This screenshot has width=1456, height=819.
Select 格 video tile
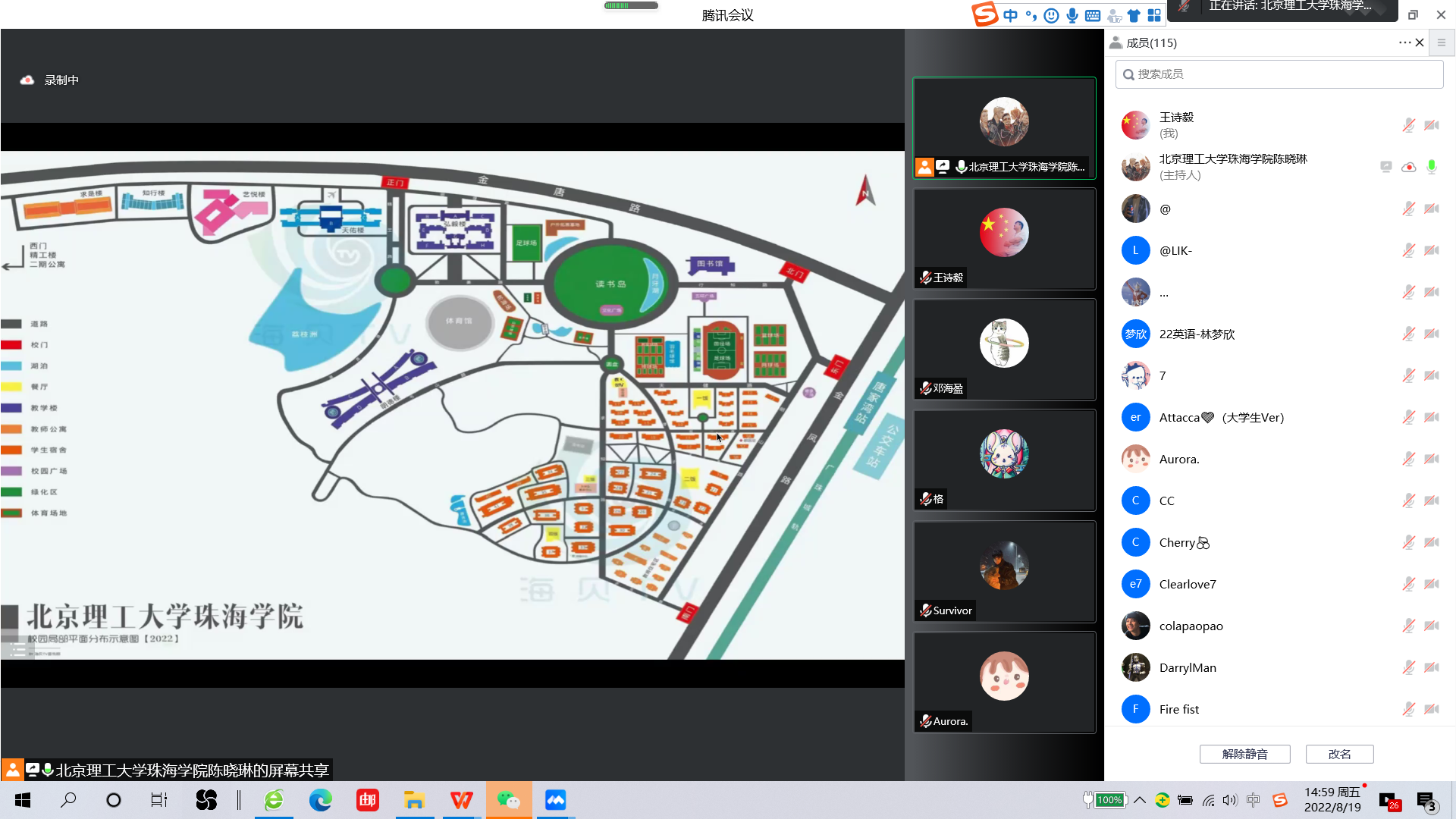1004,460
